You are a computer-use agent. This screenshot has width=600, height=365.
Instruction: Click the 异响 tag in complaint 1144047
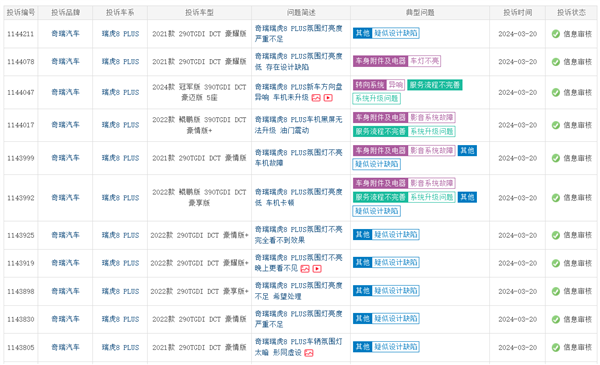click(395, 85)
